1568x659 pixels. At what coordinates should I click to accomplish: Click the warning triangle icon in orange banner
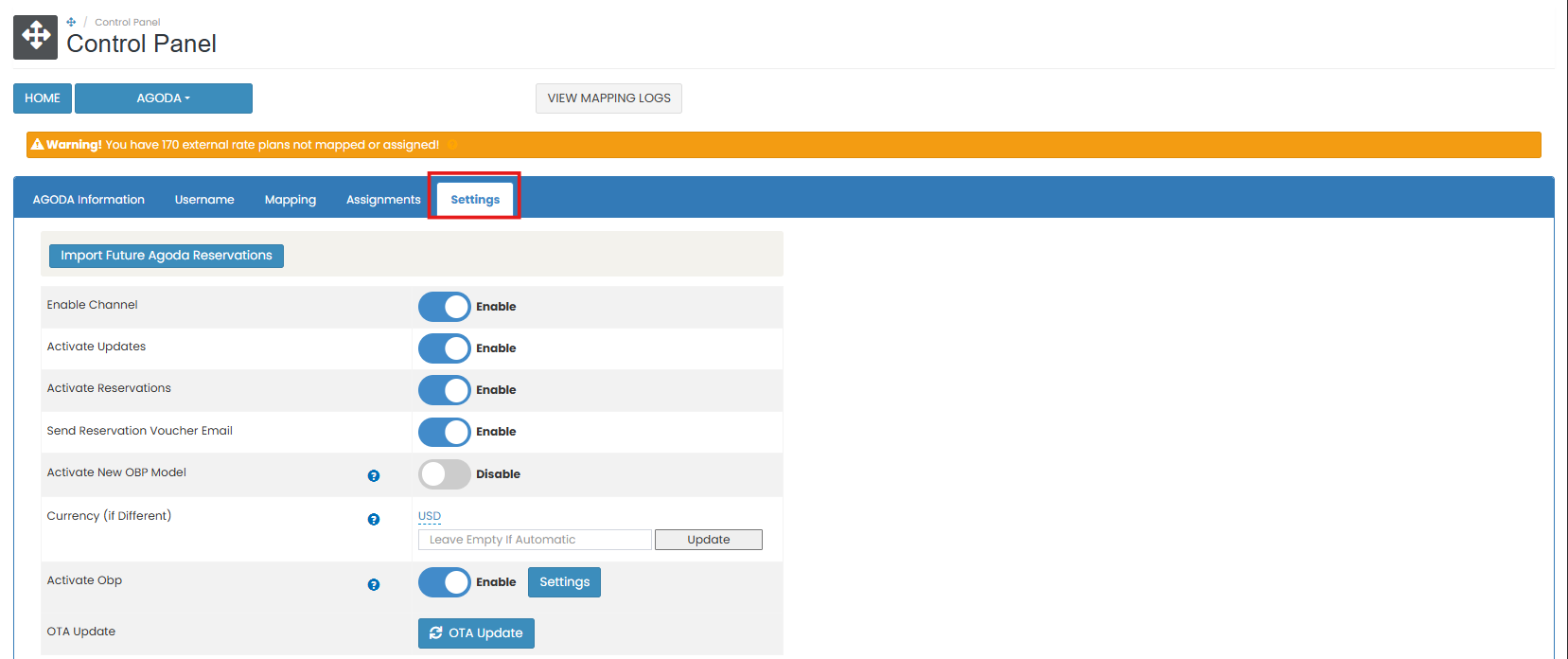[38, 145]
